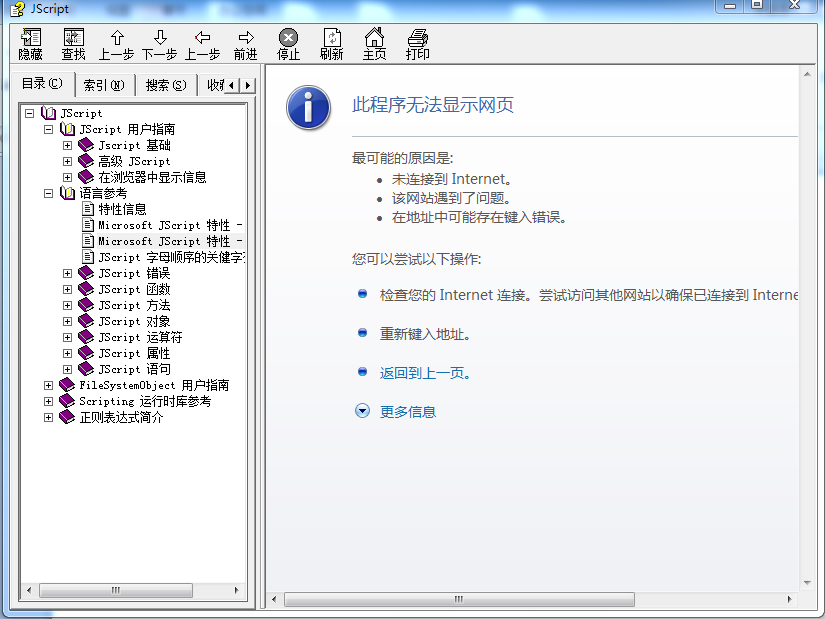Click the open-book icon for root JScript
This screenshot has width=825, height=619.
[48, 113]
